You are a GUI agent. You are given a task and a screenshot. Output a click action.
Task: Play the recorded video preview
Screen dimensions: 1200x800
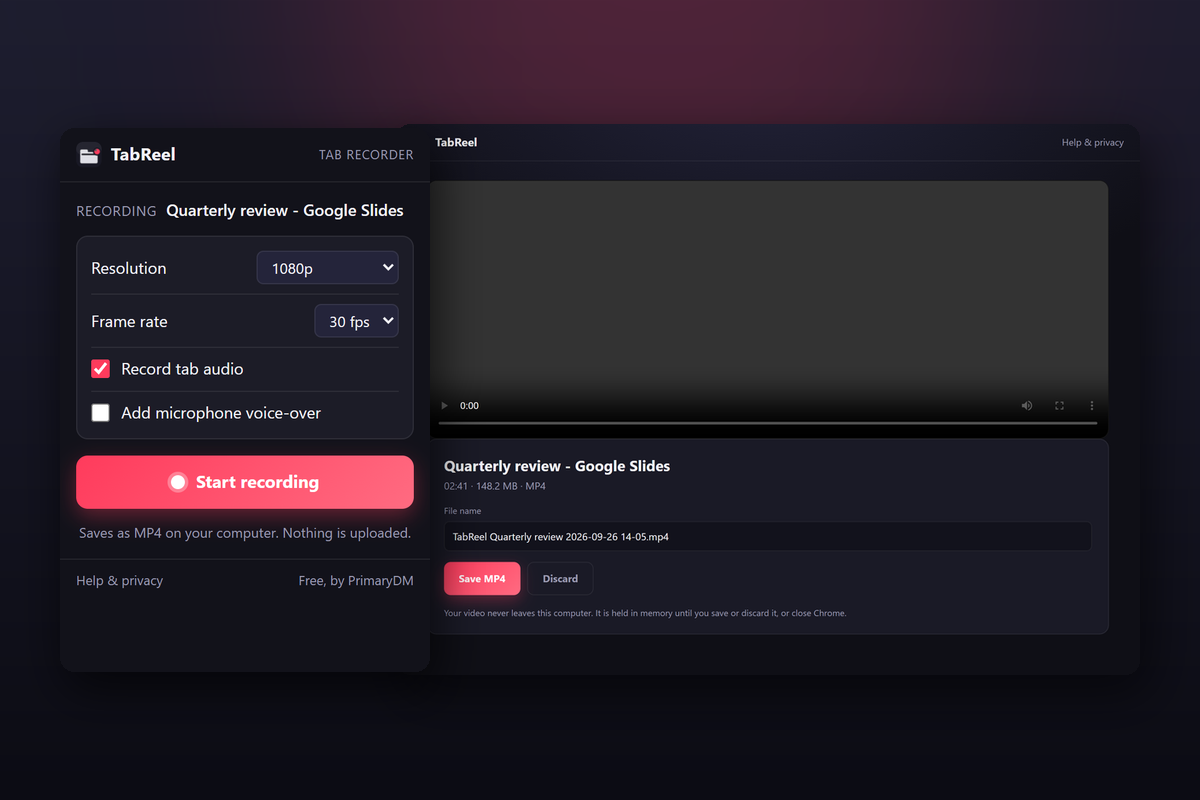coord(445,406)
